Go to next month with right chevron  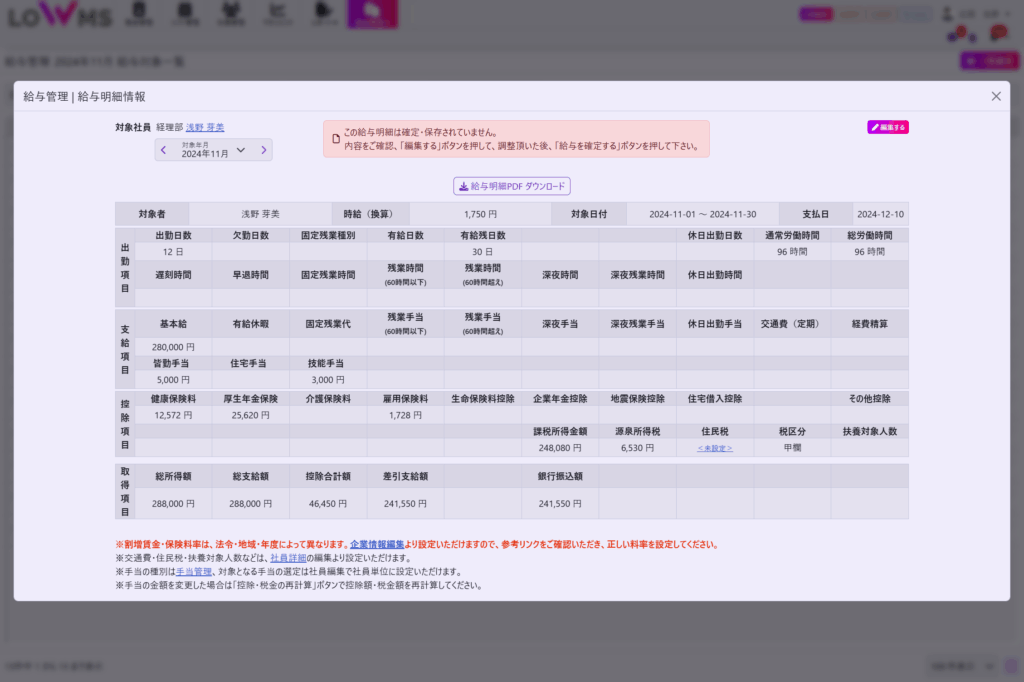pyautogui.click(x=264, y=150)
